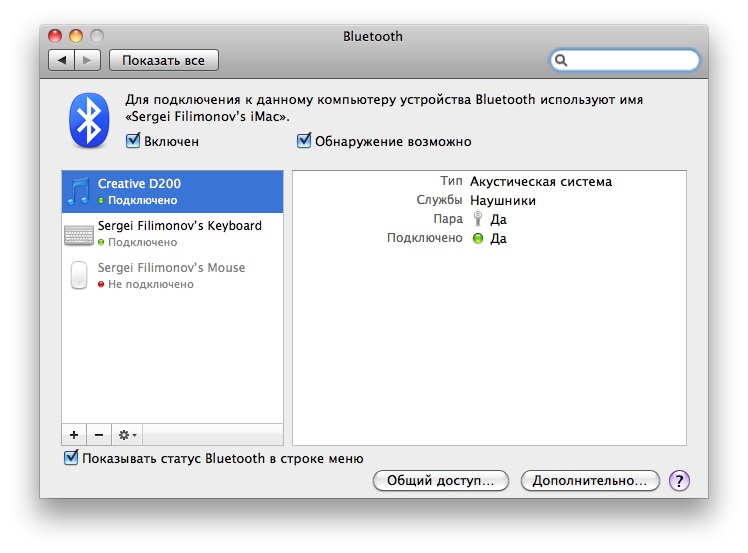748x553 pixels.
Task: Toggle the Обнаружение возможно checkbox
Action: coord(304,141)
